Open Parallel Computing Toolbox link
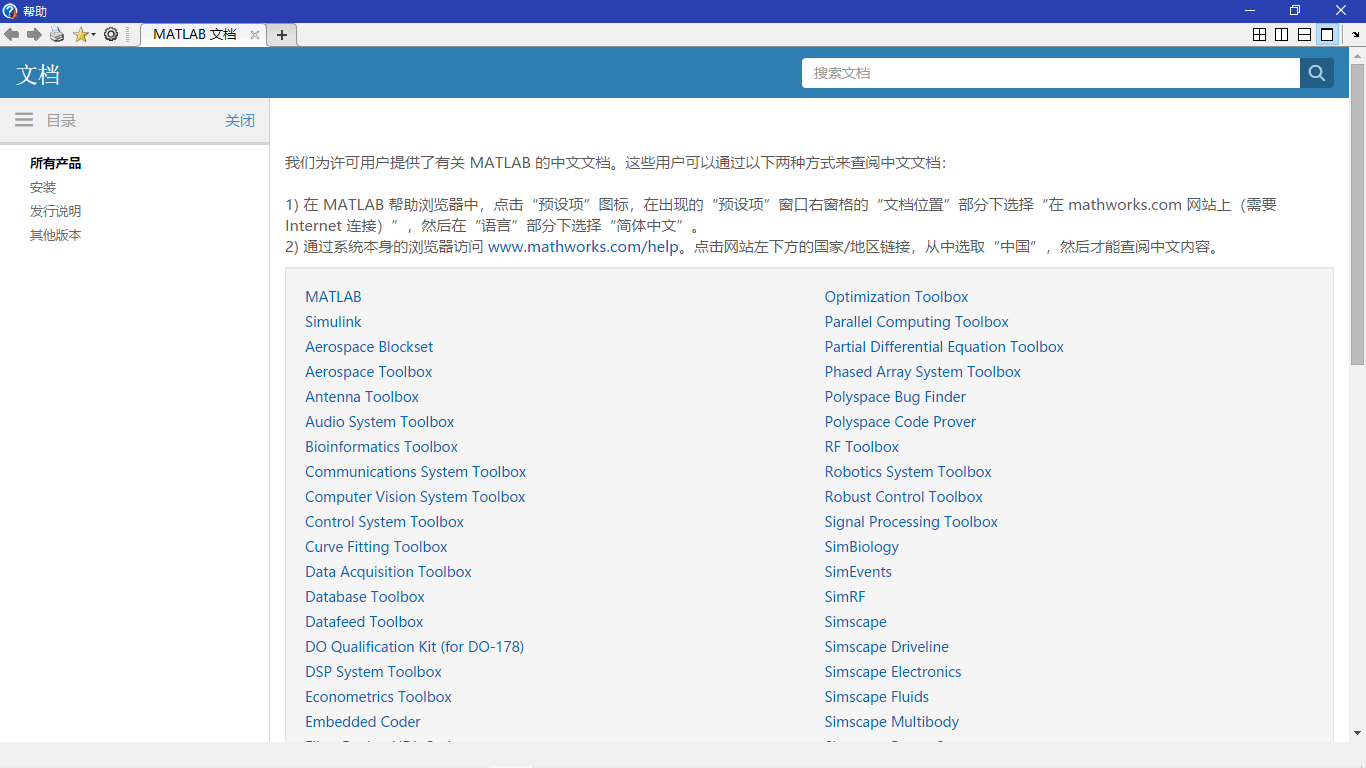 (917, 322)
